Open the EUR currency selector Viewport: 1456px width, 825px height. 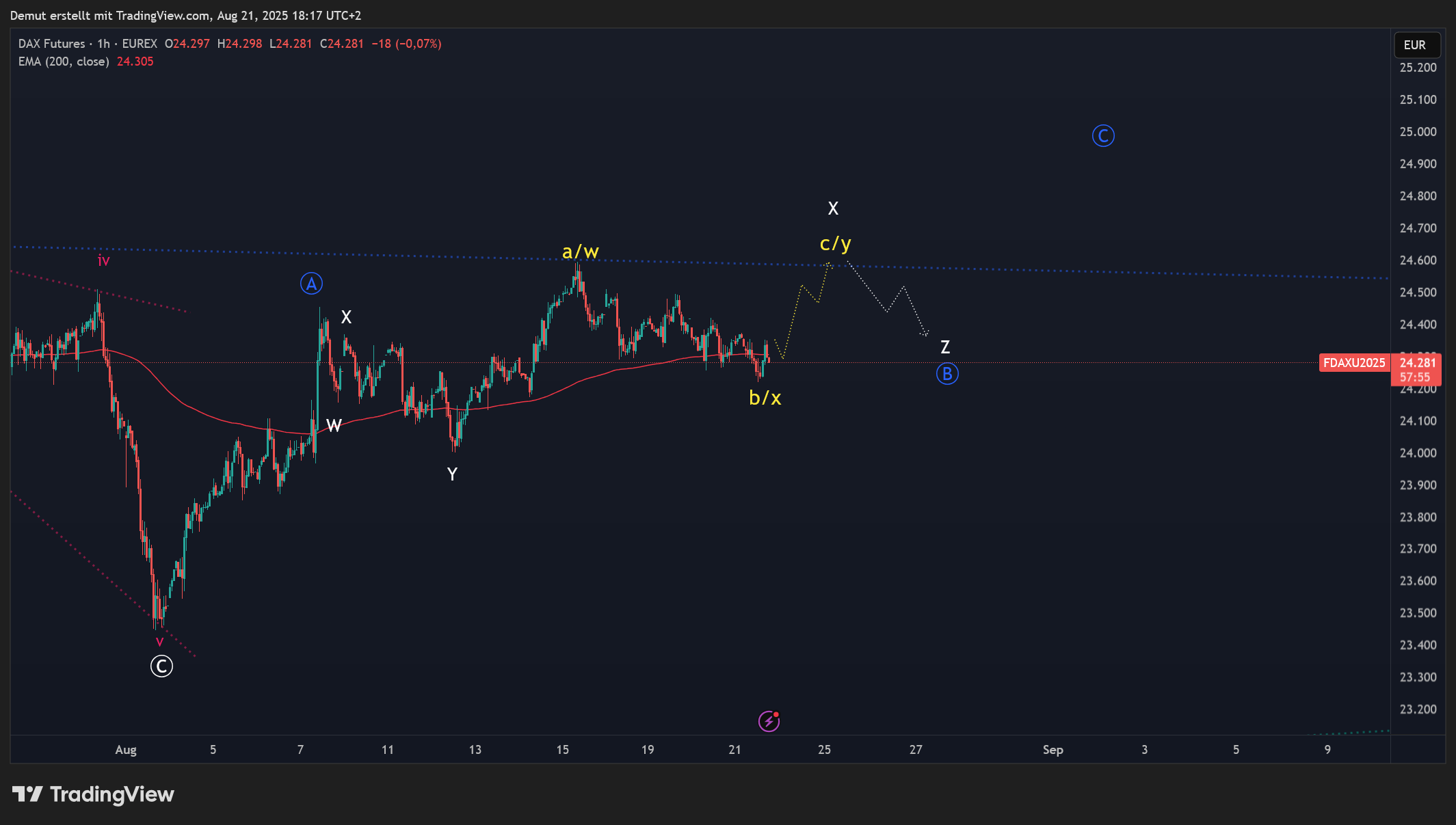point(1416,45)
